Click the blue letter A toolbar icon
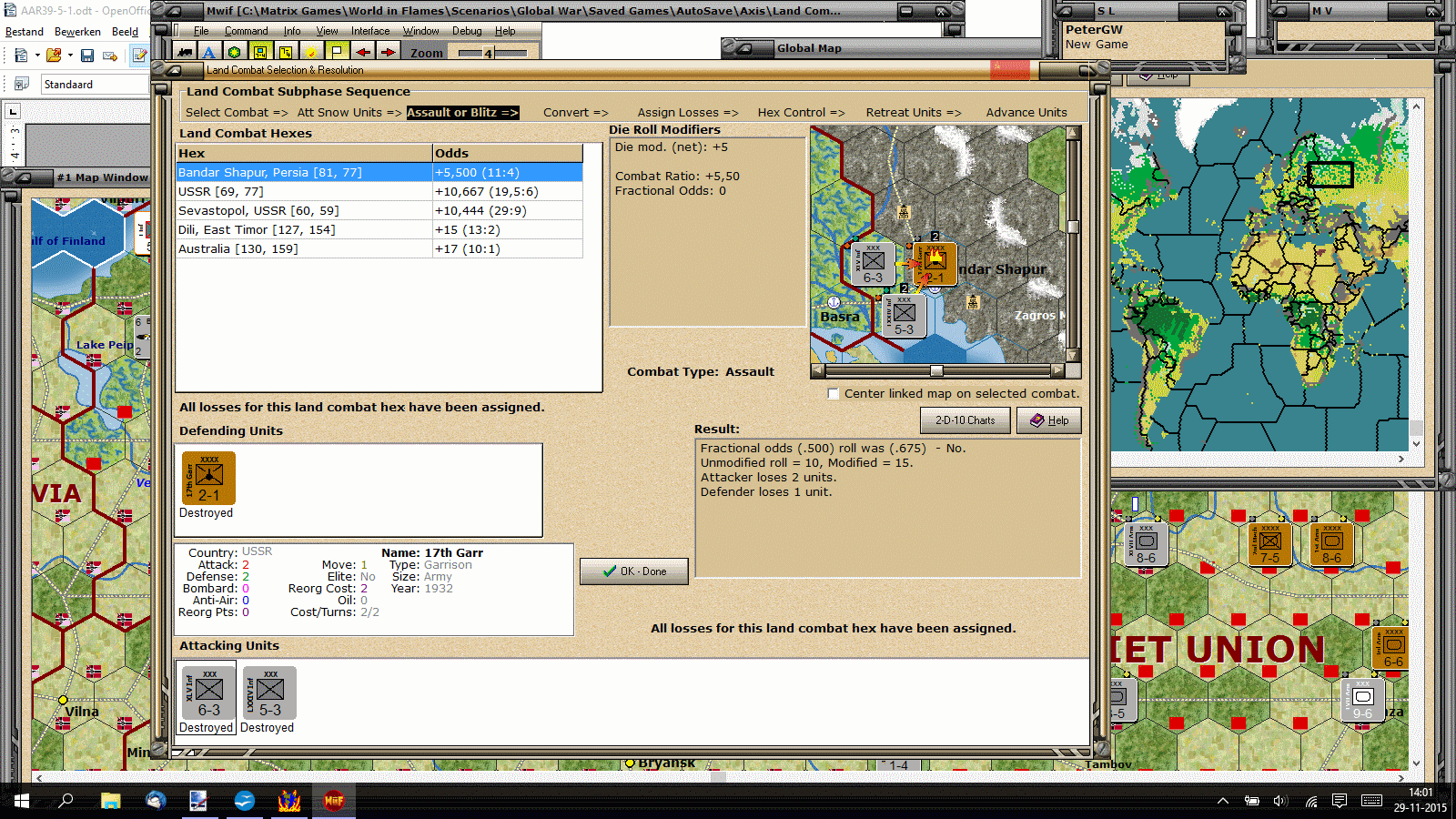Viewport: 1456px width, 819px height. coord(209,53)
